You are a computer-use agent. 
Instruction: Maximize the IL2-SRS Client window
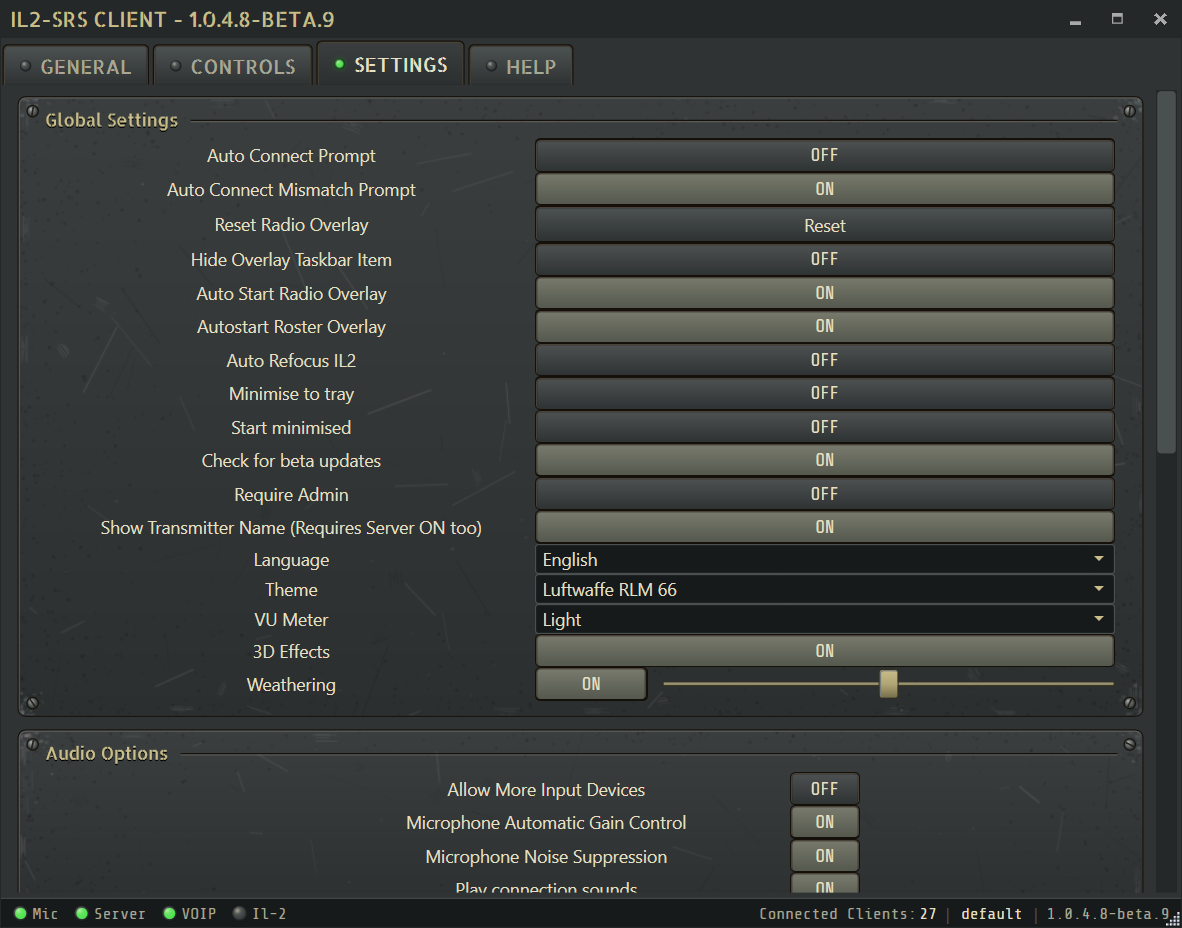pyautogui.click(x=1117, y=19)
